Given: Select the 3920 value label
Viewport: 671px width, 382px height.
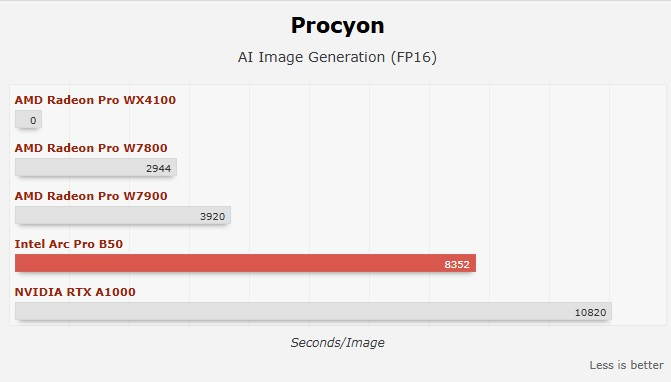Looking at the screenshot, I should 212,216.
